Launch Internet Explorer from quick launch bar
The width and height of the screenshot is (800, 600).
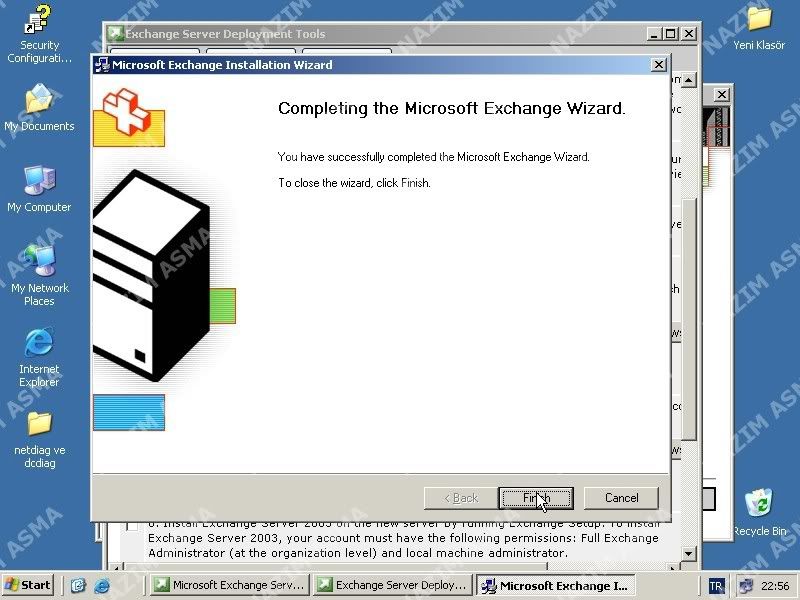point(102,585)
